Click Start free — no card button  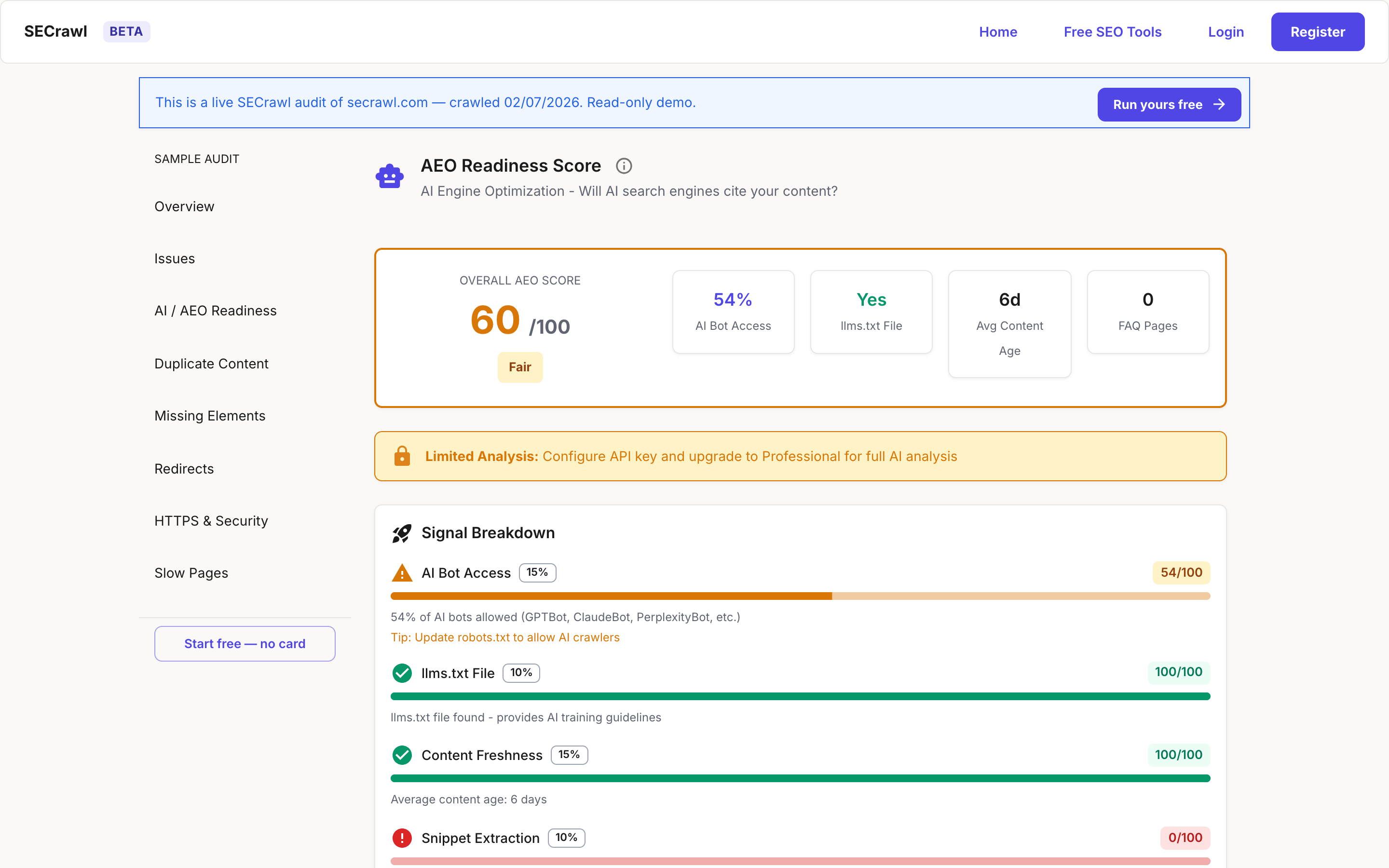tap(245, 644)
